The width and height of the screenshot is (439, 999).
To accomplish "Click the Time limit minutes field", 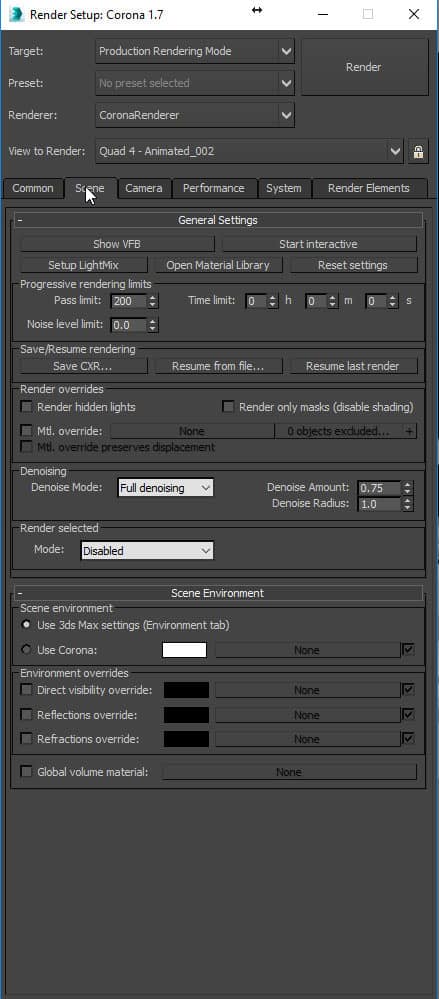I will click(316, 301).
